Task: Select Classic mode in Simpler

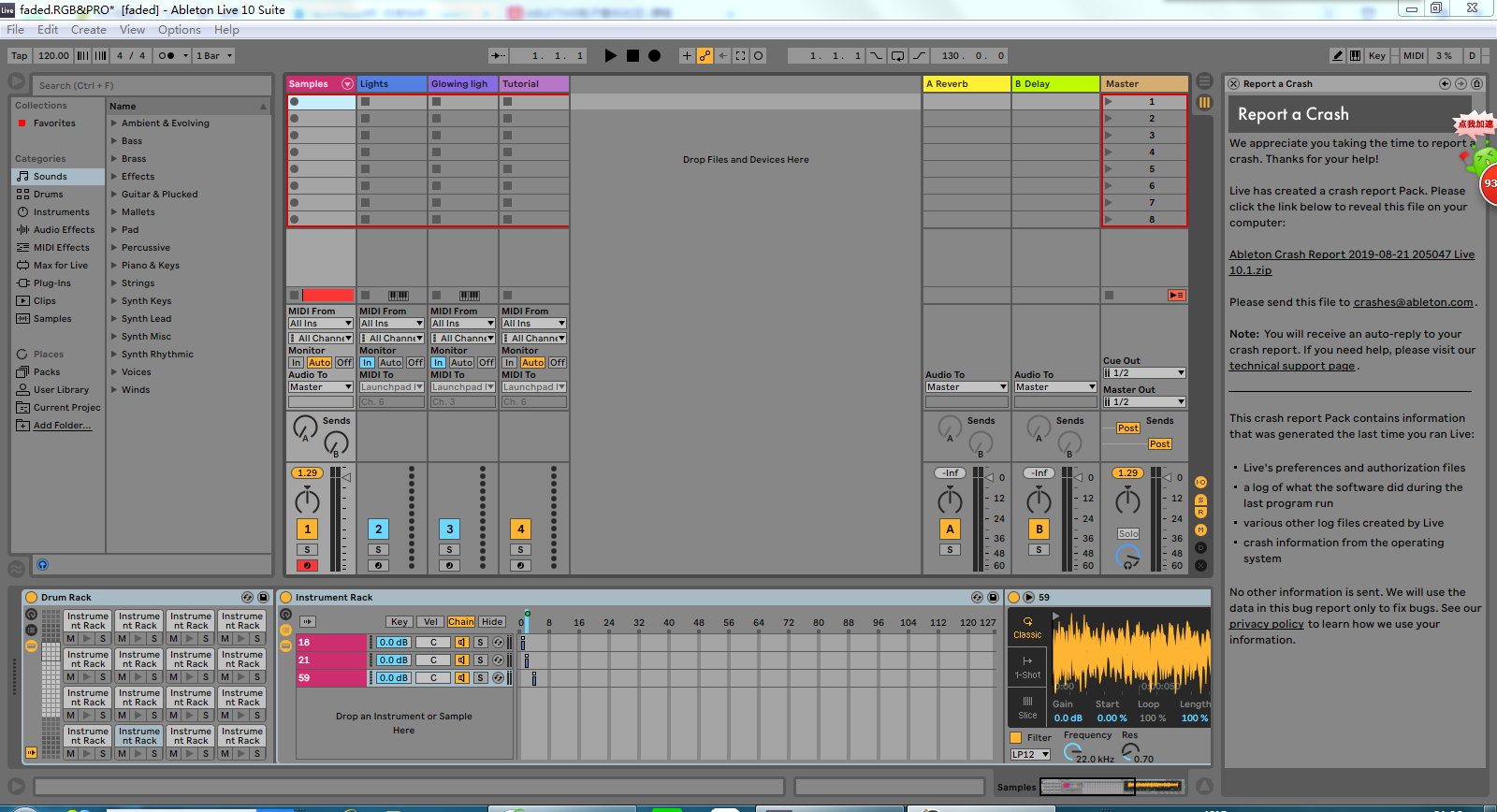Action: pyautogui.click(x=1027, y=628)
